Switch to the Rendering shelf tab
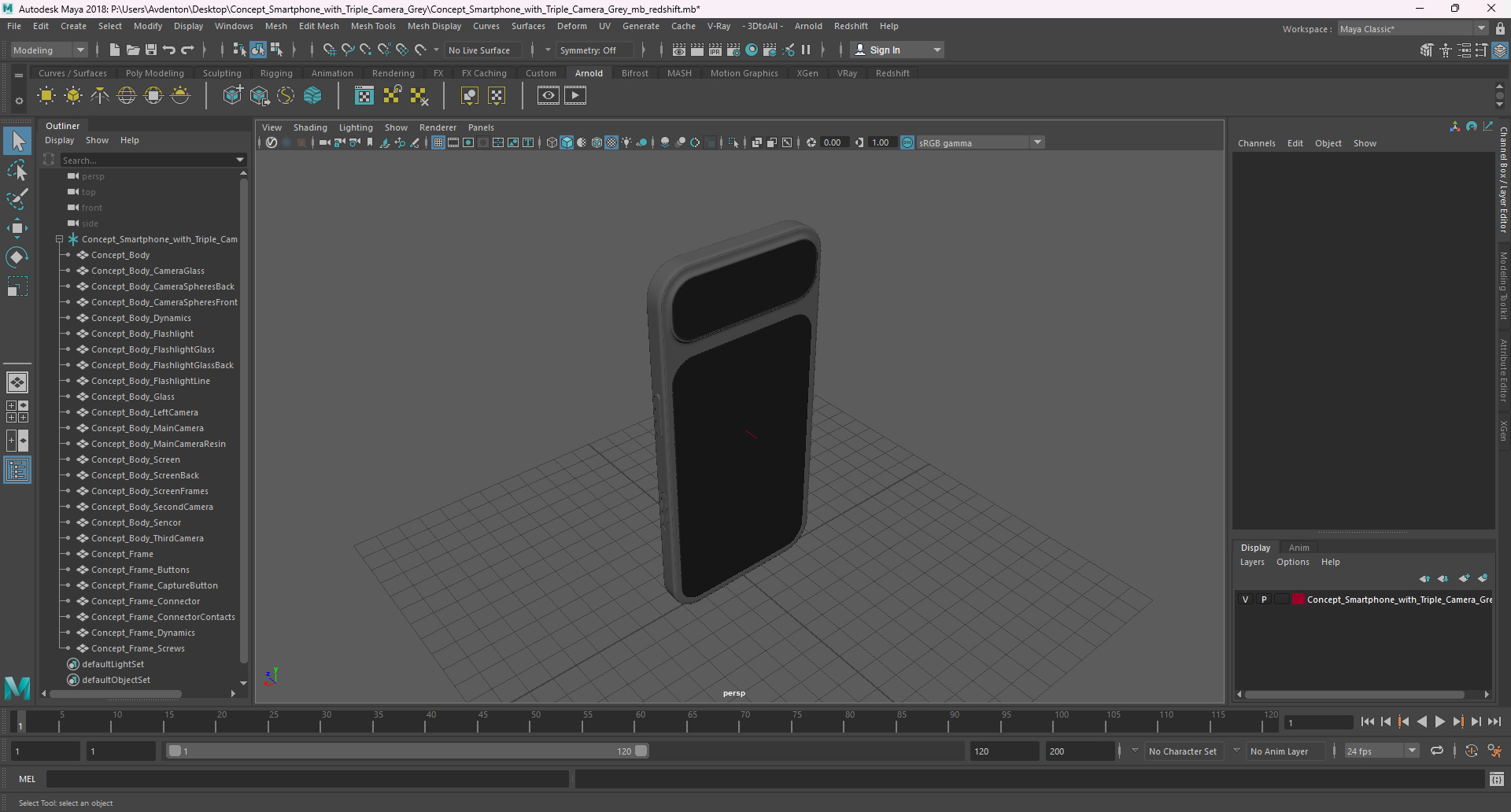The image size is (1511, 812). [393, 73]
